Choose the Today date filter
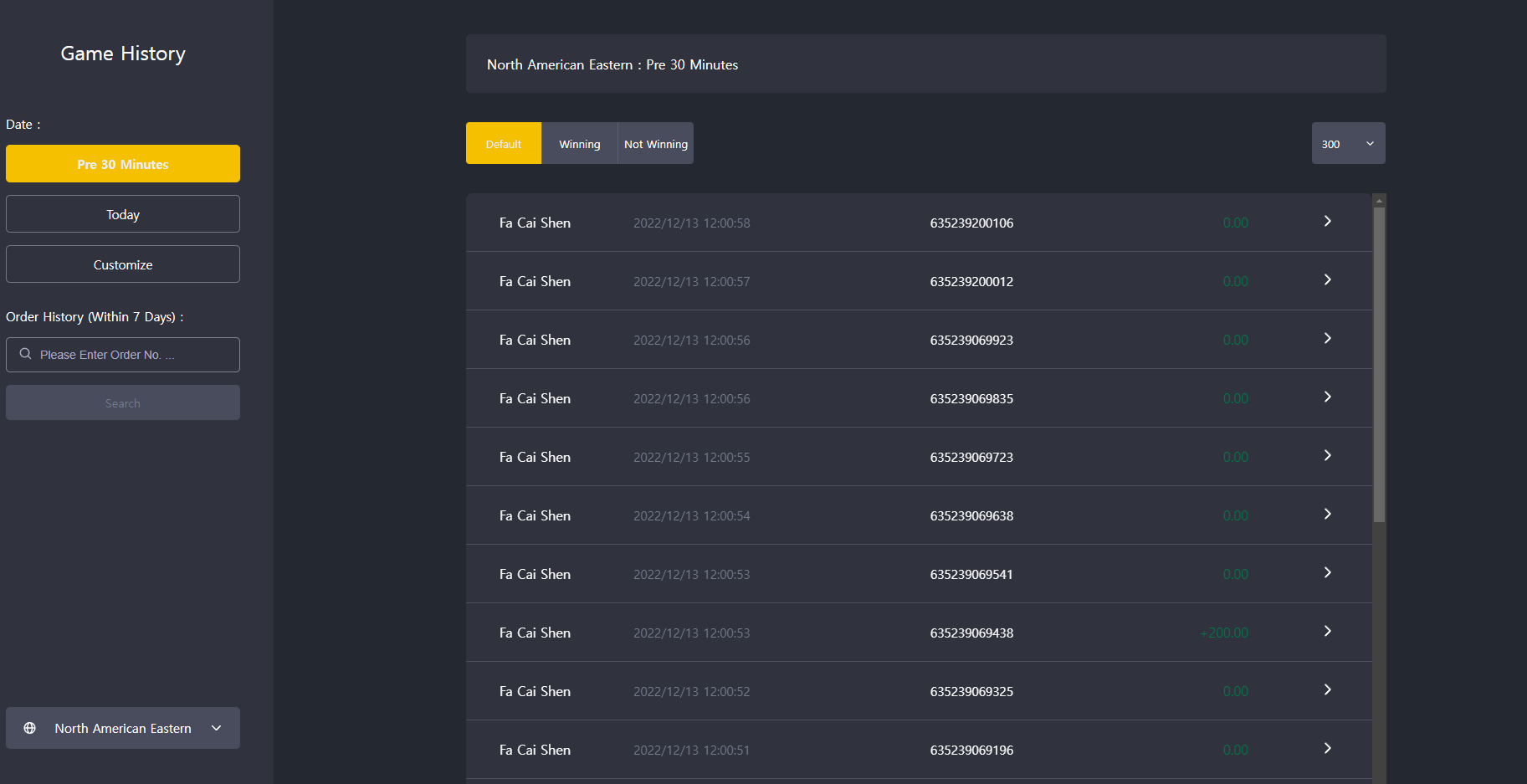 (123, 214)
